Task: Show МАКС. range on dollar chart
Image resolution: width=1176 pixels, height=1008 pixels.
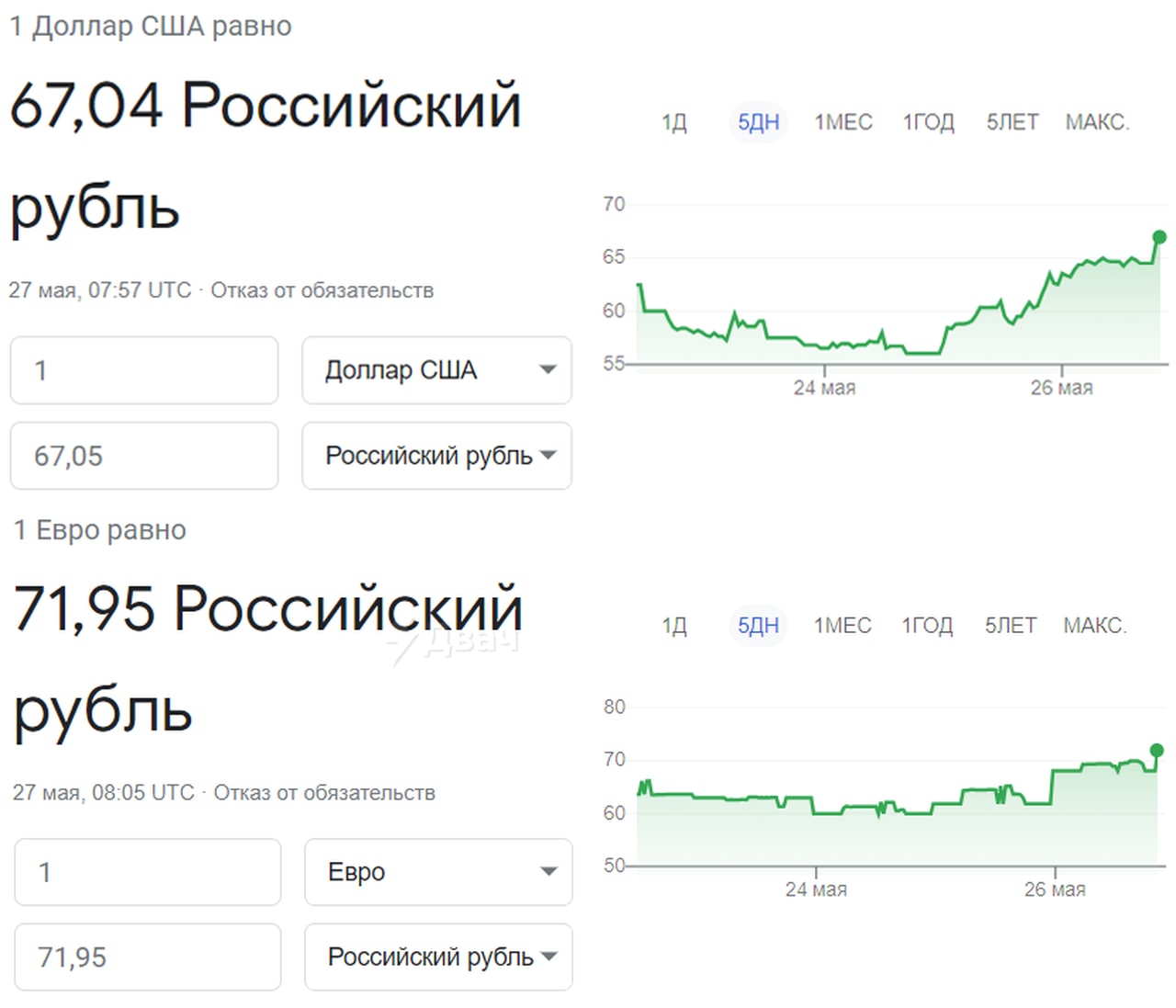Action: point(1097,122)
